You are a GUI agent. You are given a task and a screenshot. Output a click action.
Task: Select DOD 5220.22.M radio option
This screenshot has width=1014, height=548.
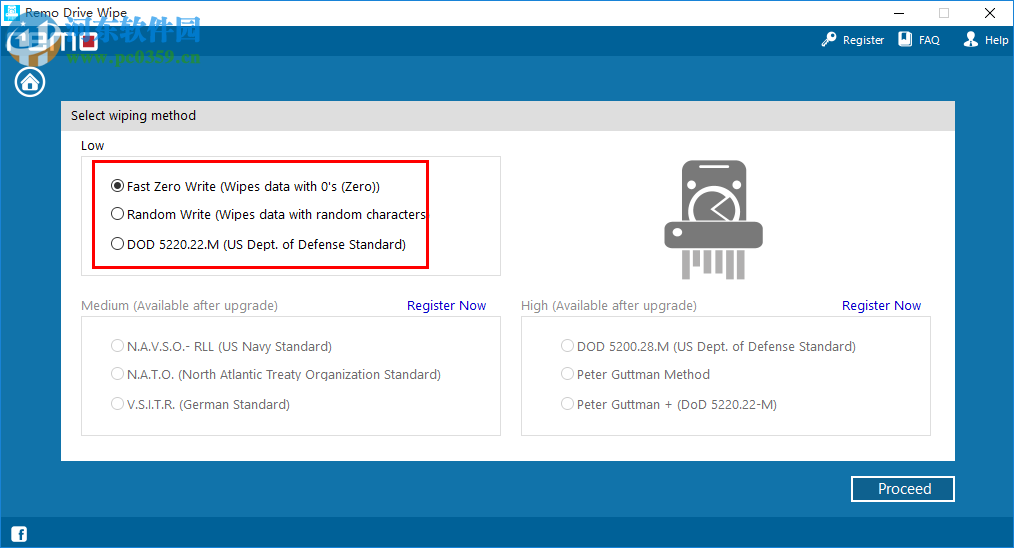[x=117, y=244]
